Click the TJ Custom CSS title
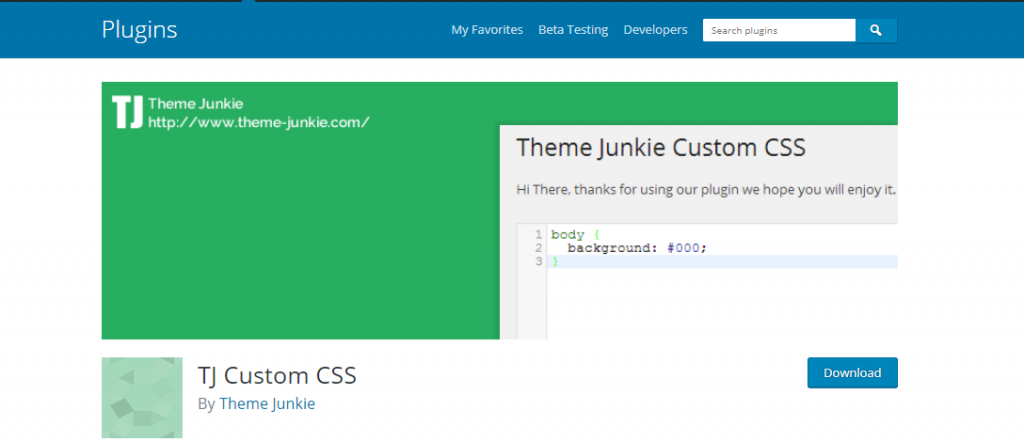The image size is (1024, 442). click(x=277, y=376)
